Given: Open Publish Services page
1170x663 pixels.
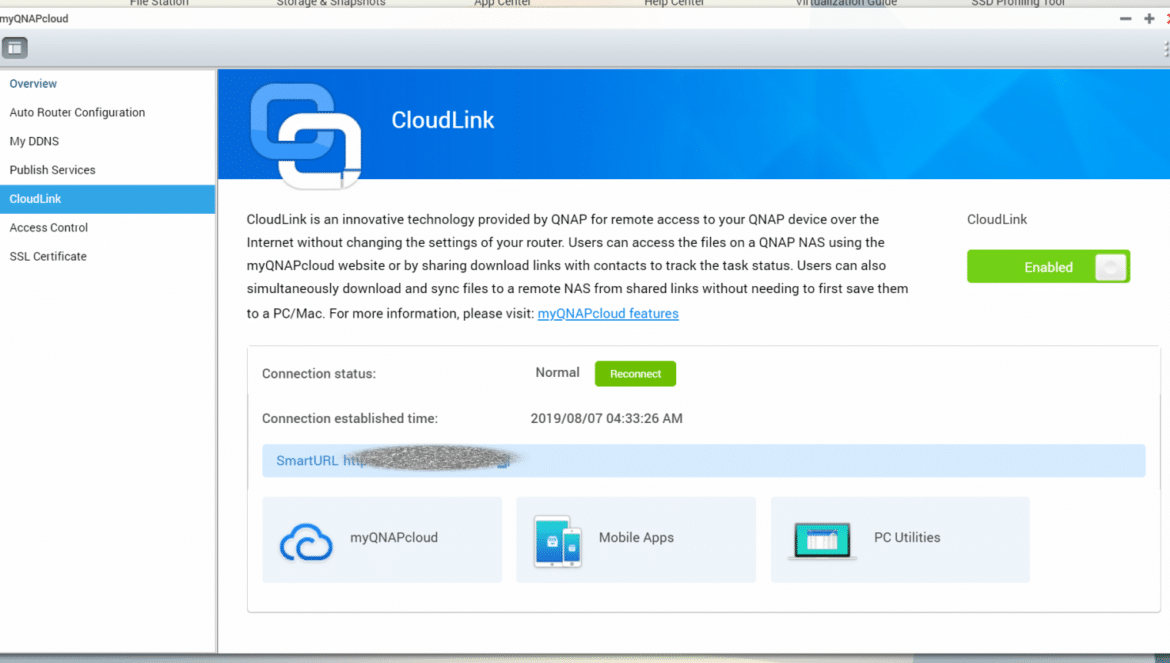Looking at the screenshot, I should tap(52, 170).
